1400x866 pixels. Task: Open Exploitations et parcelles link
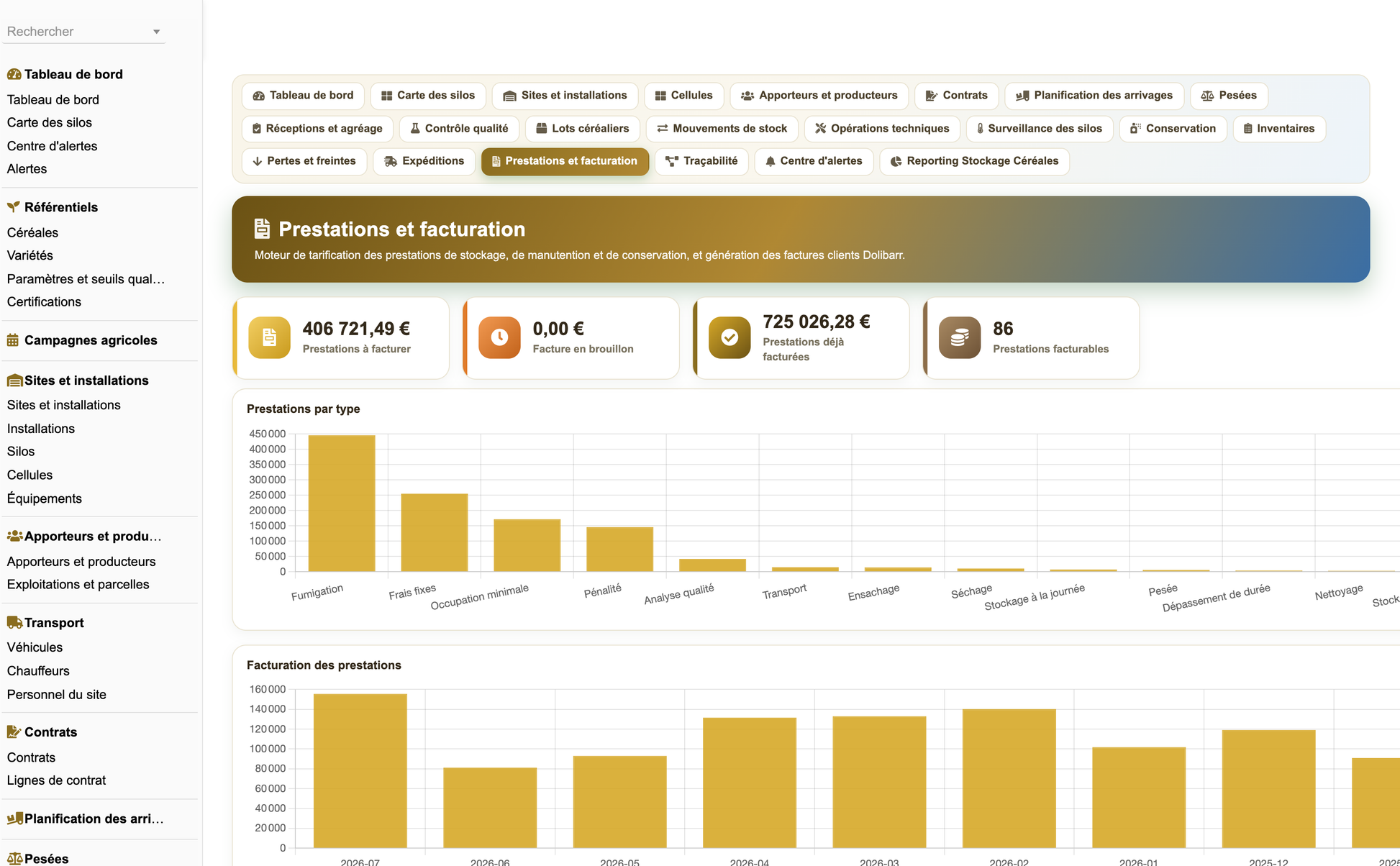[78, 585]
